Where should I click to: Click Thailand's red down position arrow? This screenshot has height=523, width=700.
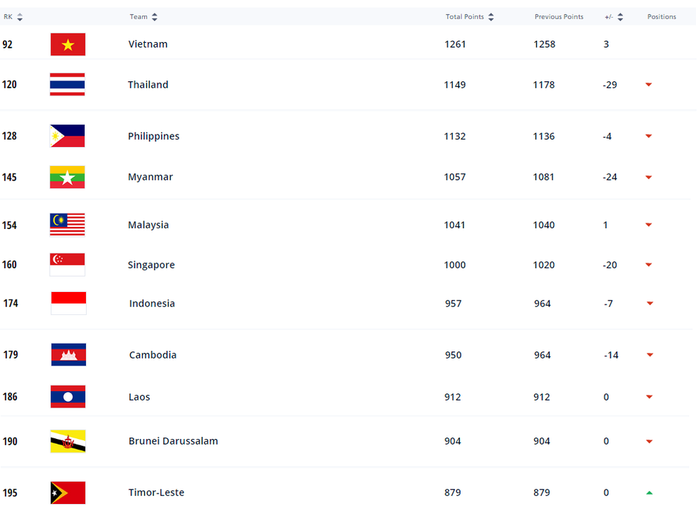pyautogui.click(x=649, y=85)
